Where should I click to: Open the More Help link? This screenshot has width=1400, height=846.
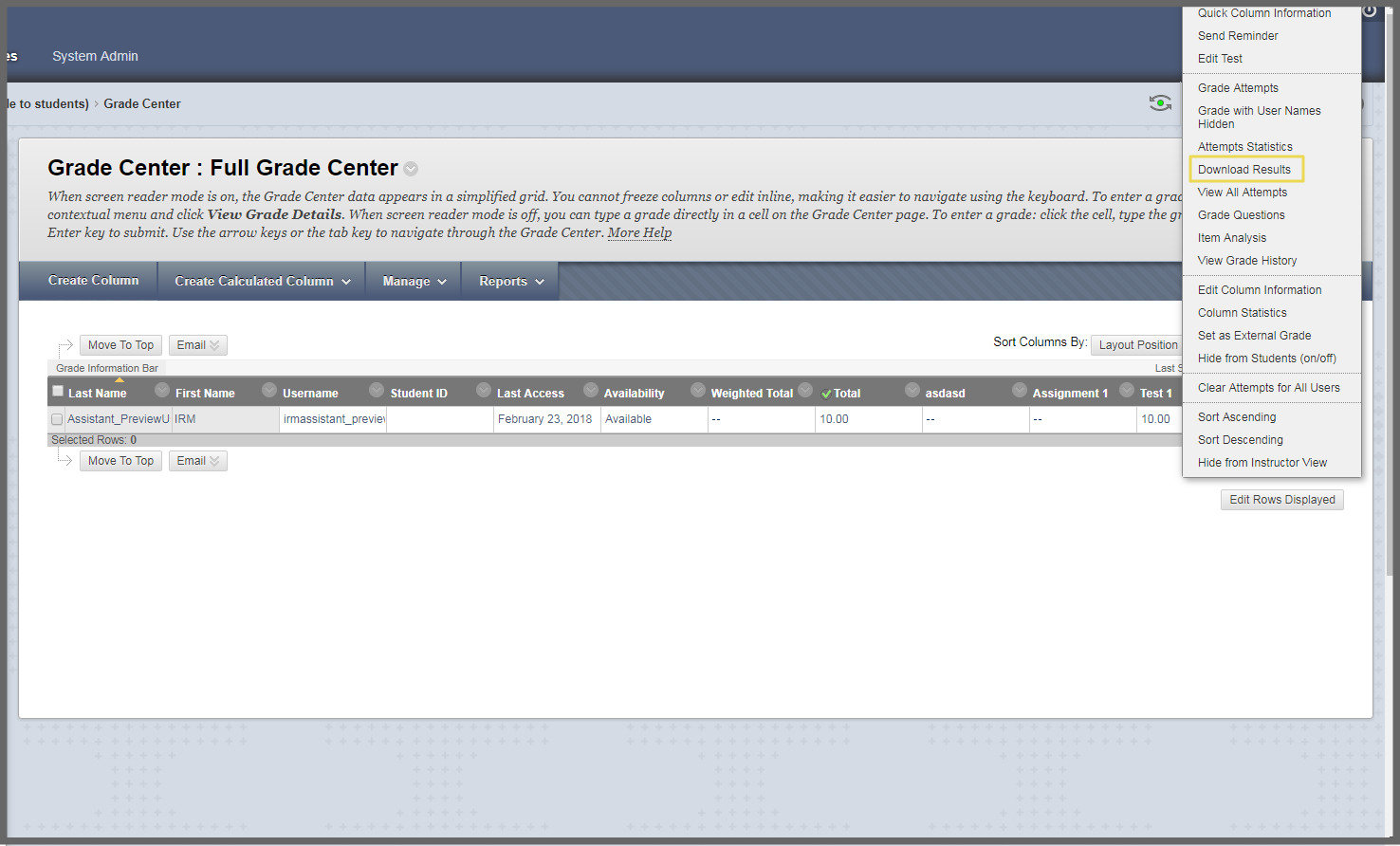[x=639, y=233]
